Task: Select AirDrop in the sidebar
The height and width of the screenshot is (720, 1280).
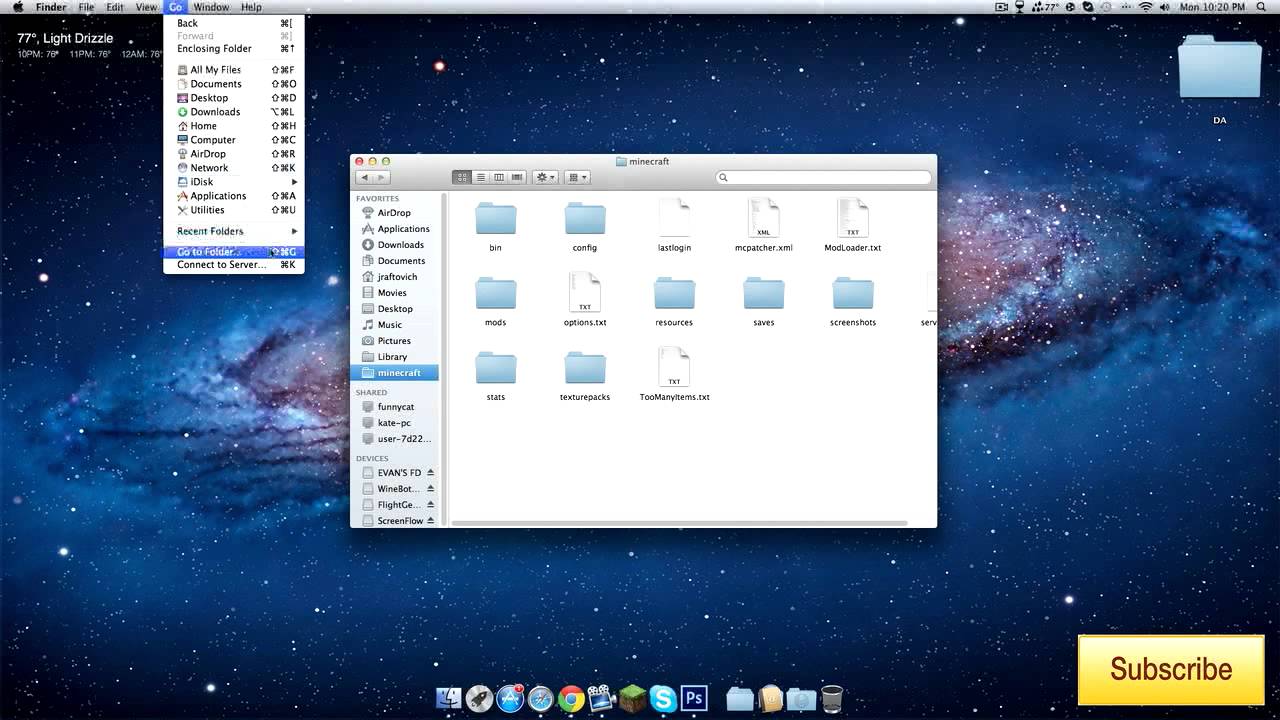Action: click(x=394, y=213)
